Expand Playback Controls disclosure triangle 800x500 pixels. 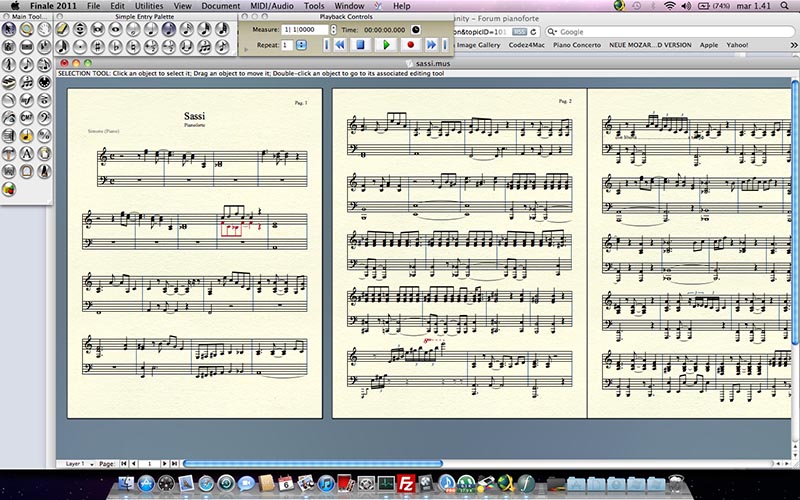click(246, 50)
